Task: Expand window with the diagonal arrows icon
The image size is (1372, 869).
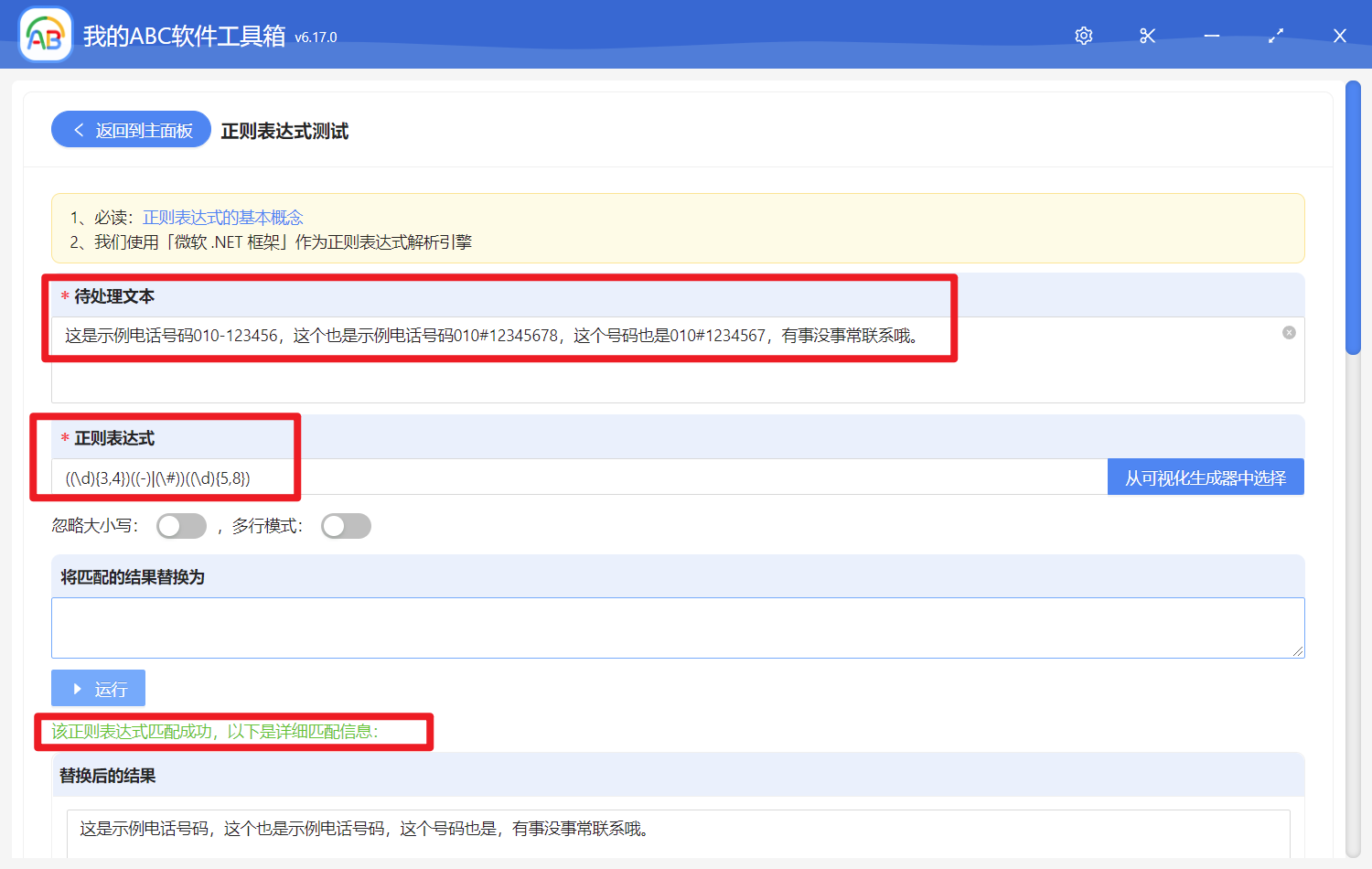Action: (1276, 36)
